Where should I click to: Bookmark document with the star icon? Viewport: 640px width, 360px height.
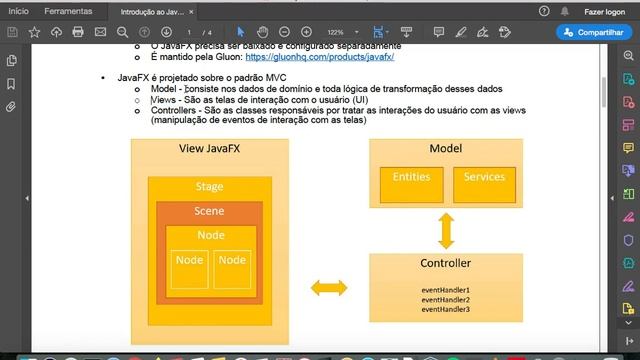point(34,32)
